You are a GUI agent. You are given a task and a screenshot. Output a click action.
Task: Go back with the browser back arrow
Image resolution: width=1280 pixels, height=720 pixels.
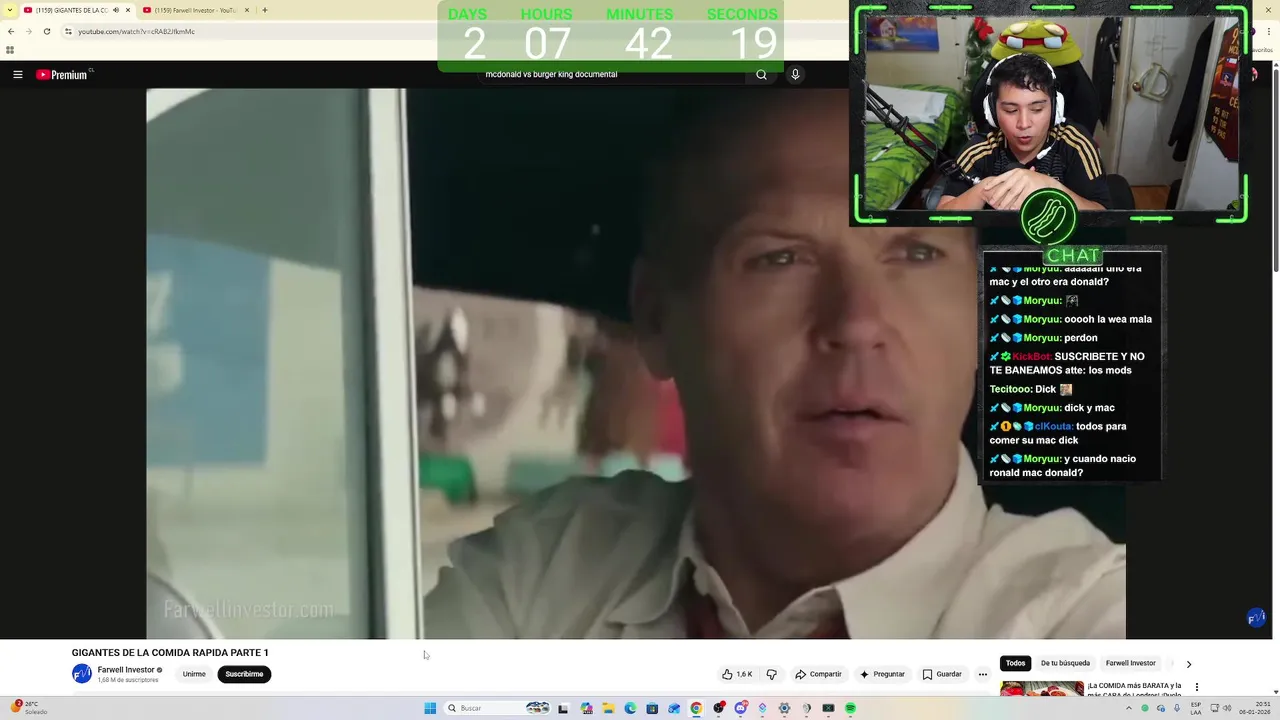click(11, 31)
